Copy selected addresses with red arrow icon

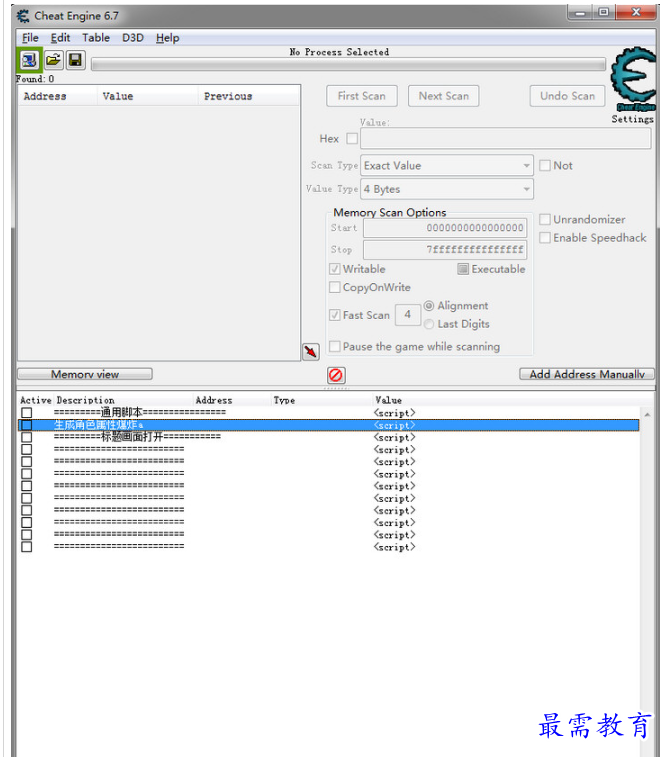(x=311, y=351)
